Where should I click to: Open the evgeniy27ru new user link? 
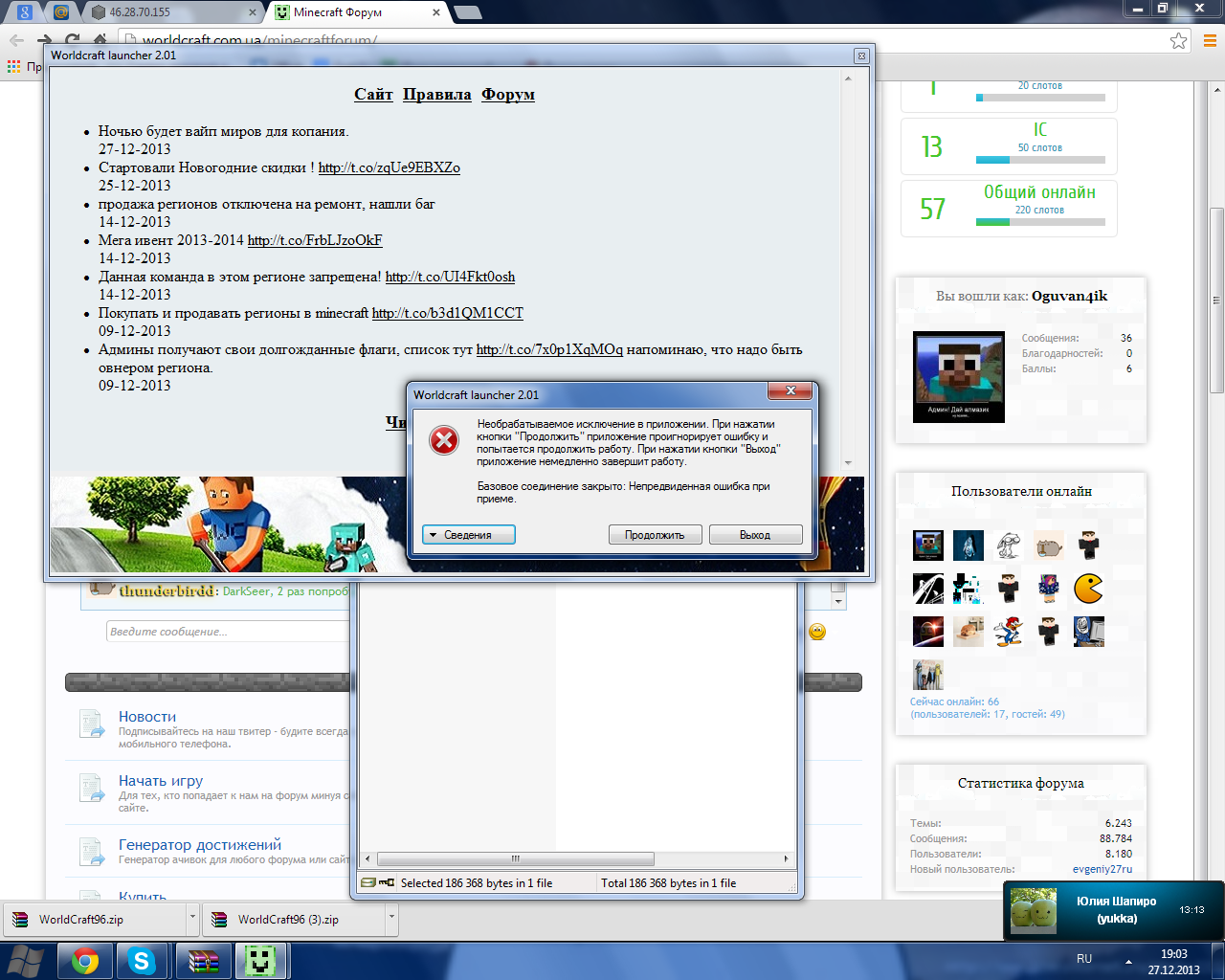tap(1102, 869)
